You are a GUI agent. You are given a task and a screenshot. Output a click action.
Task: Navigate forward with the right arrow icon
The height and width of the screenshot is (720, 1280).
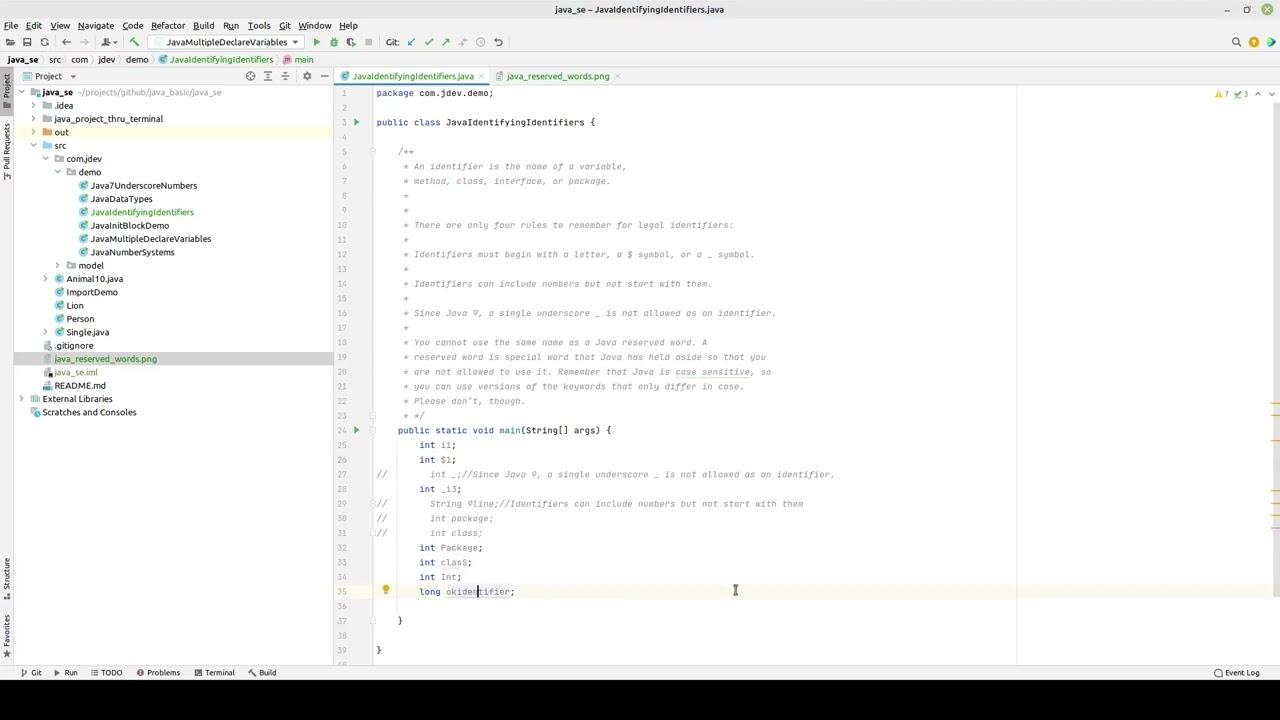click(84, 42)
